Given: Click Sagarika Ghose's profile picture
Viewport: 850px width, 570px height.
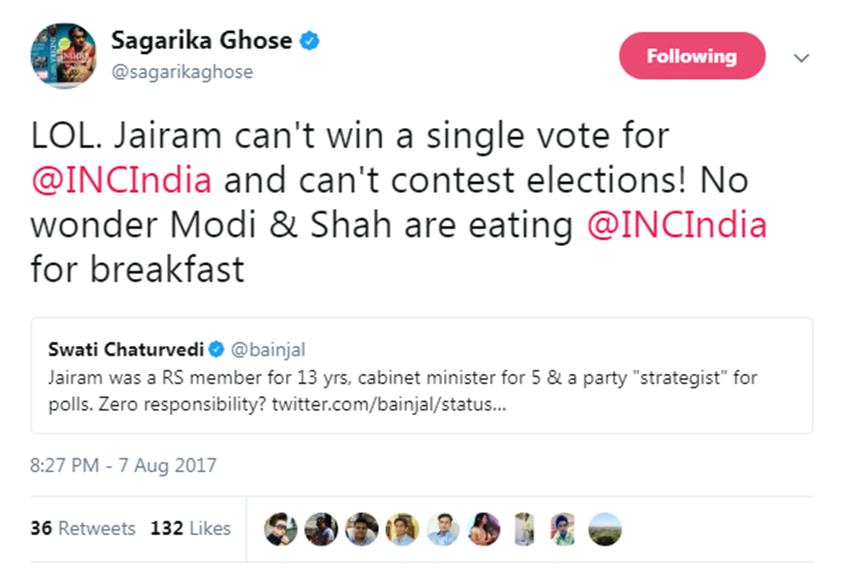Looking at the screenshot, I should [x=62, y=56].
